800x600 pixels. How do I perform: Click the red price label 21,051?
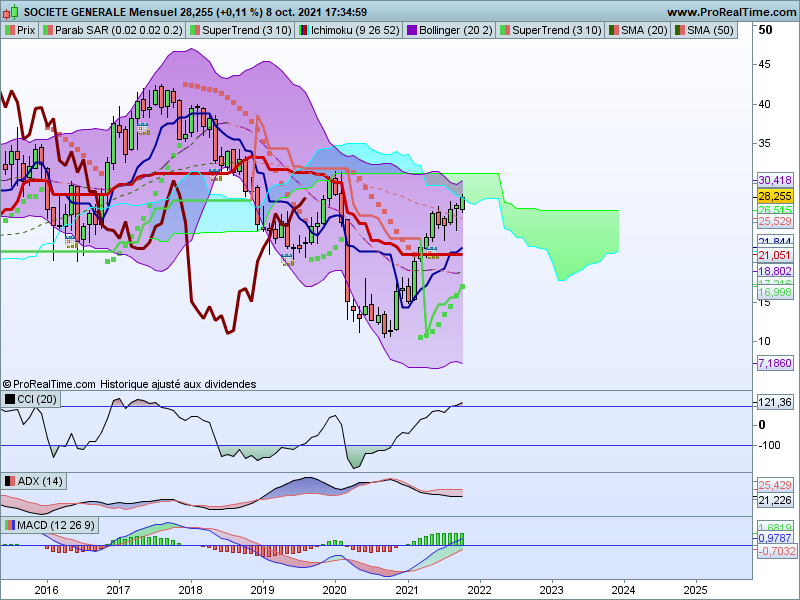(774, 255)
